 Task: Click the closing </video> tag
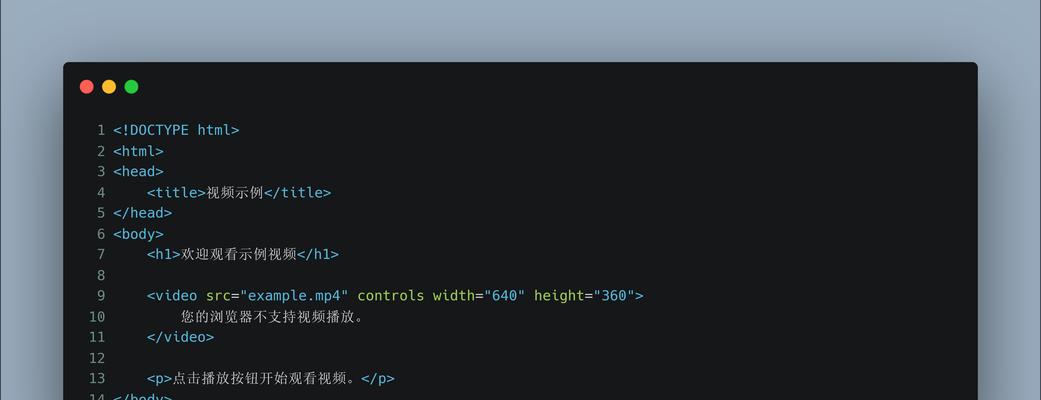(181, 338)
